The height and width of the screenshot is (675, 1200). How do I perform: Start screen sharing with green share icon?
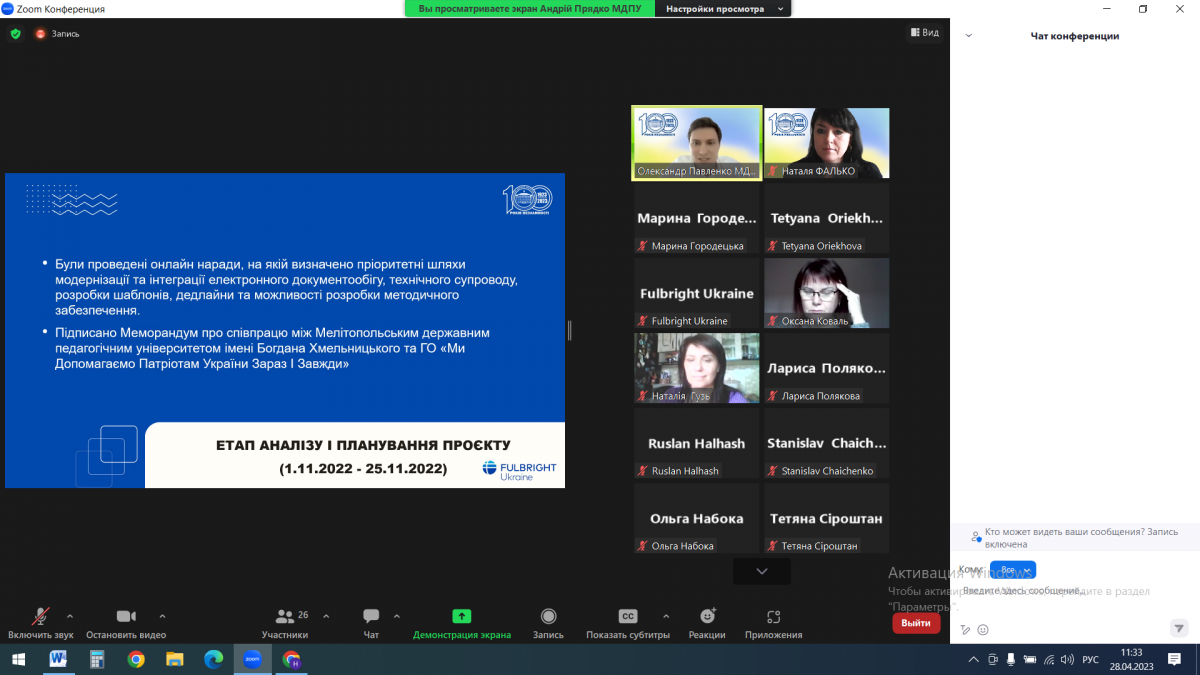pos(461,617)
